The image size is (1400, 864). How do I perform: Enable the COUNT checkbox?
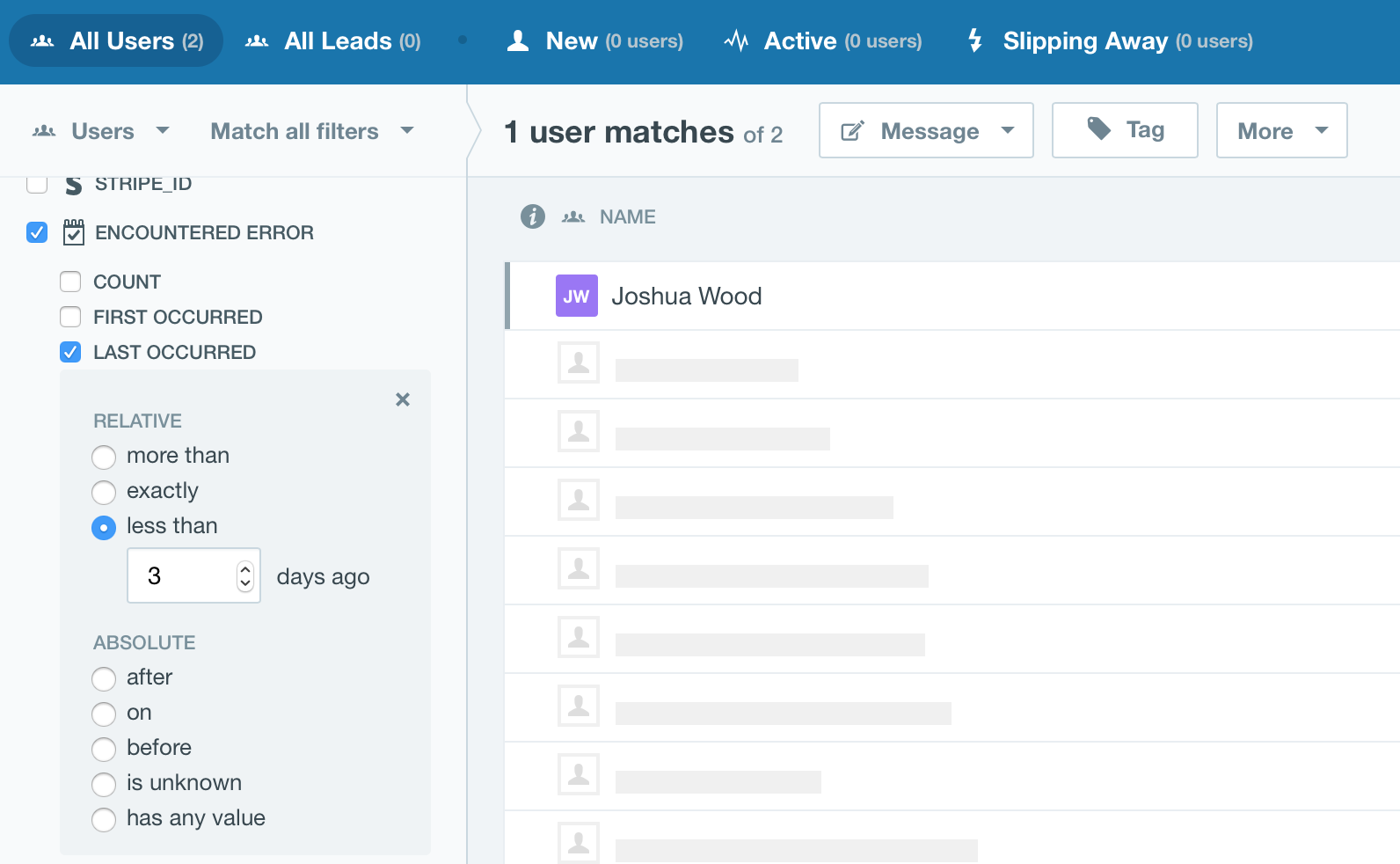point(70,282)
